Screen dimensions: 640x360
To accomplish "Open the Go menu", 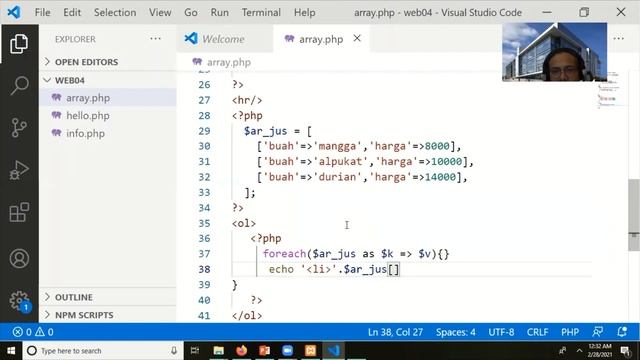I will (x=191, y=13).
